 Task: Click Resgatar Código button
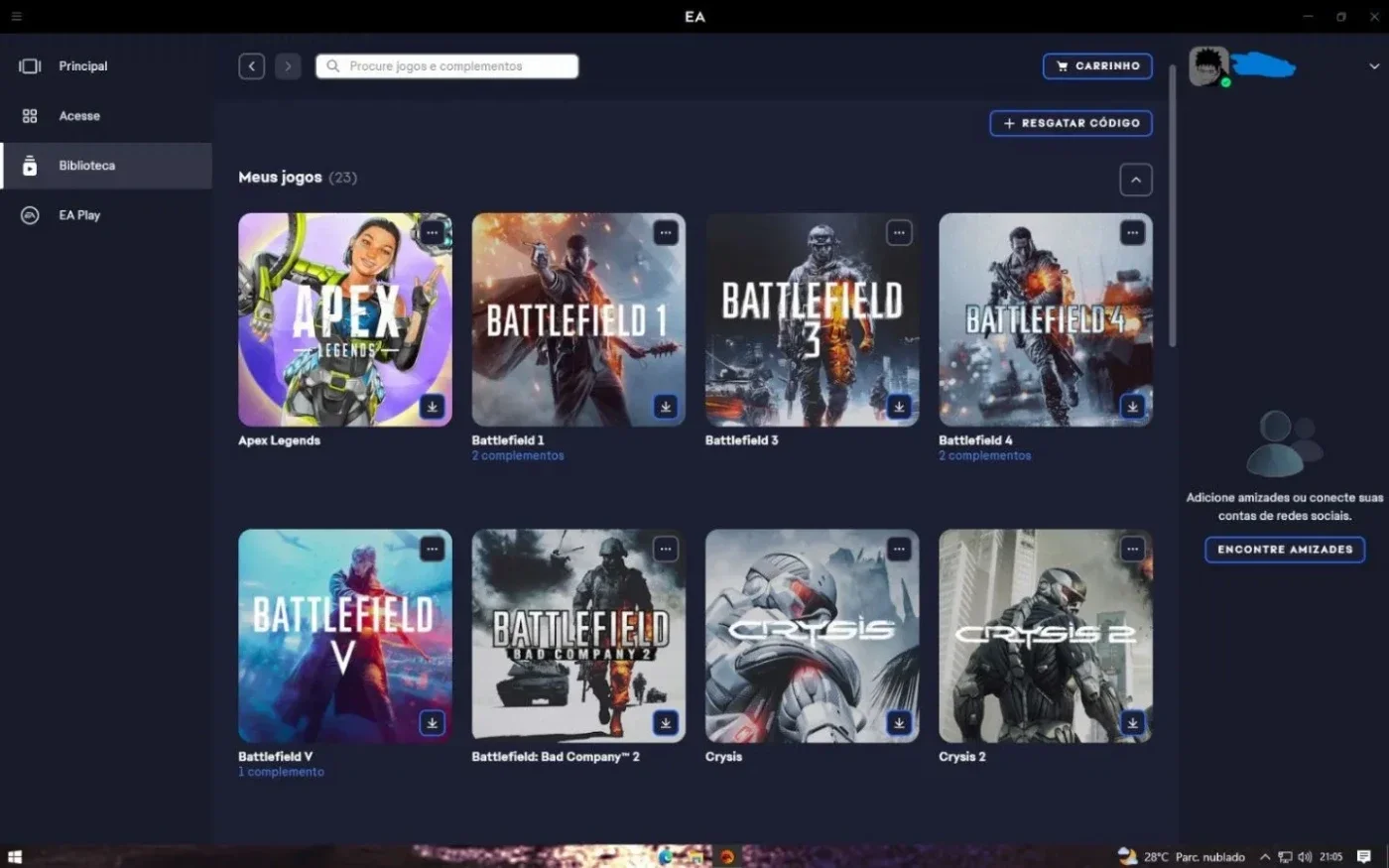pos(1071,123)
